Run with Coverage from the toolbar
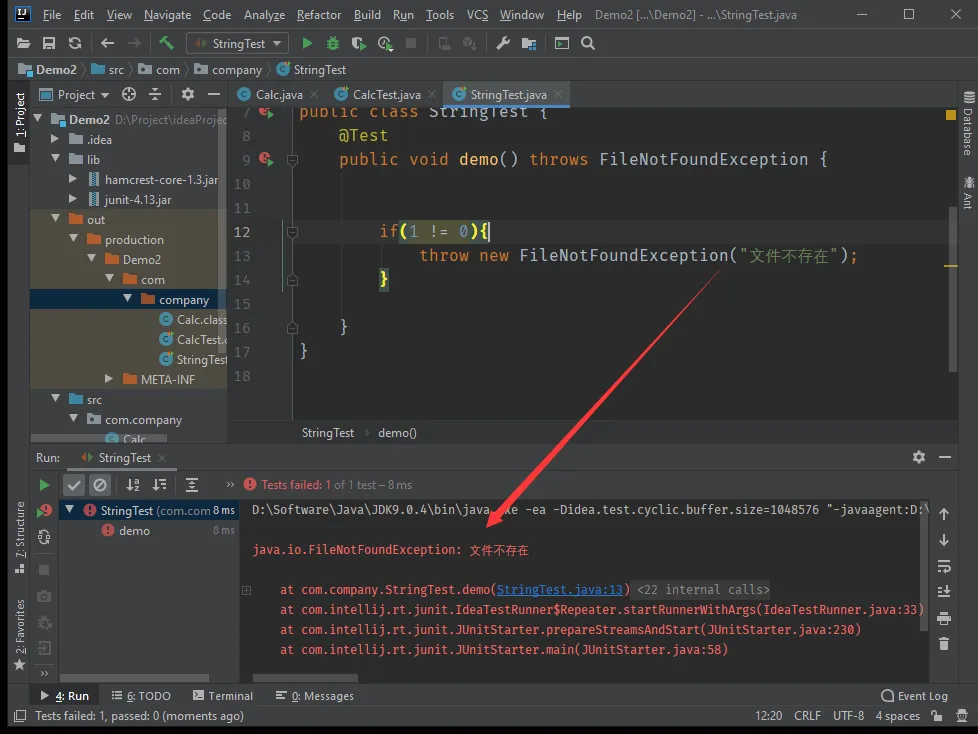The width and height of the screenshot is (978, 734). [359, 43]
